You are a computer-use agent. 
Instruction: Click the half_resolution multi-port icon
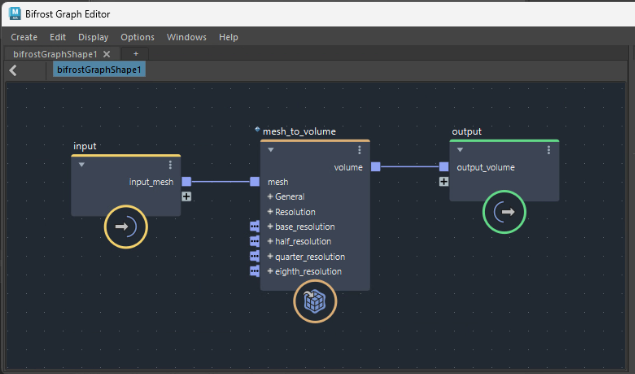[x=254, y=241]
